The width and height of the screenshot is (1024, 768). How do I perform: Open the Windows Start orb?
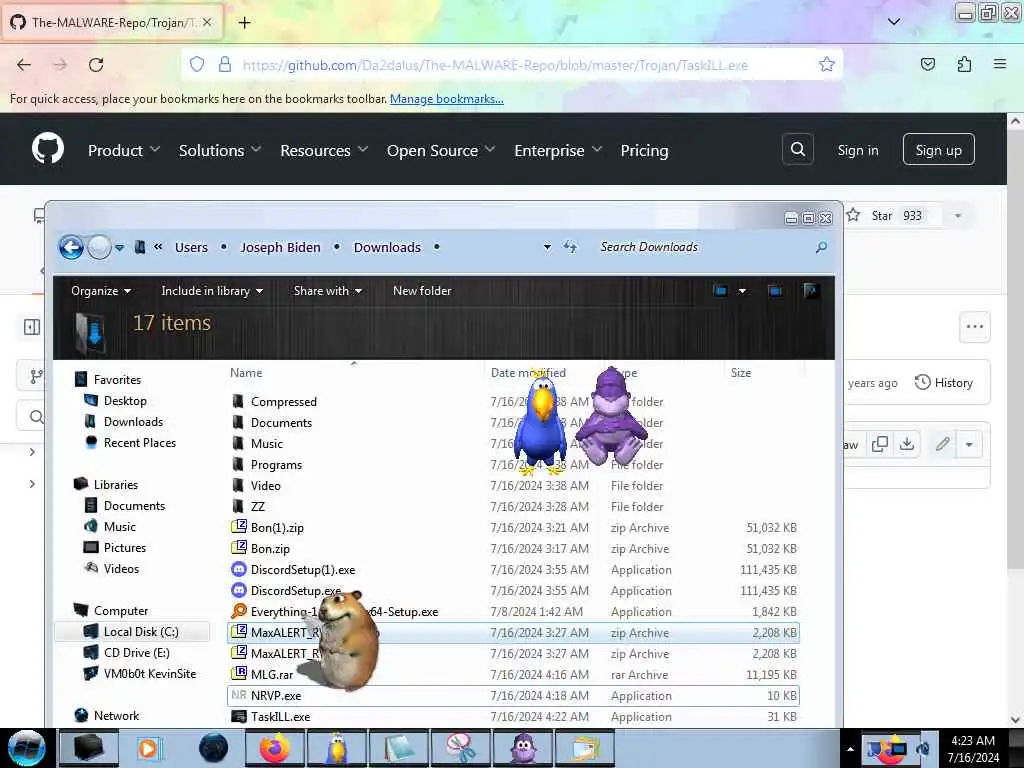tap(27, 748)
